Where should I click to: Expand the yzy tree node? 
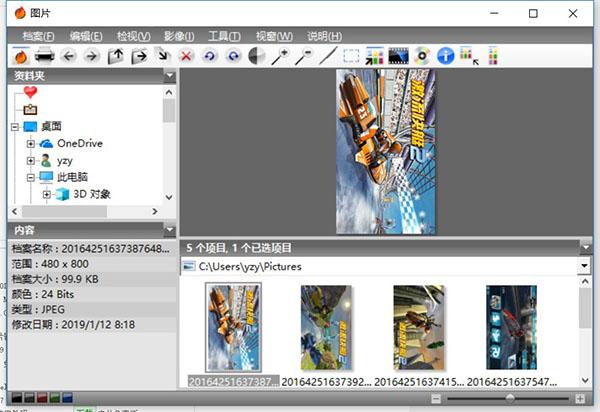tap(31, 161)
